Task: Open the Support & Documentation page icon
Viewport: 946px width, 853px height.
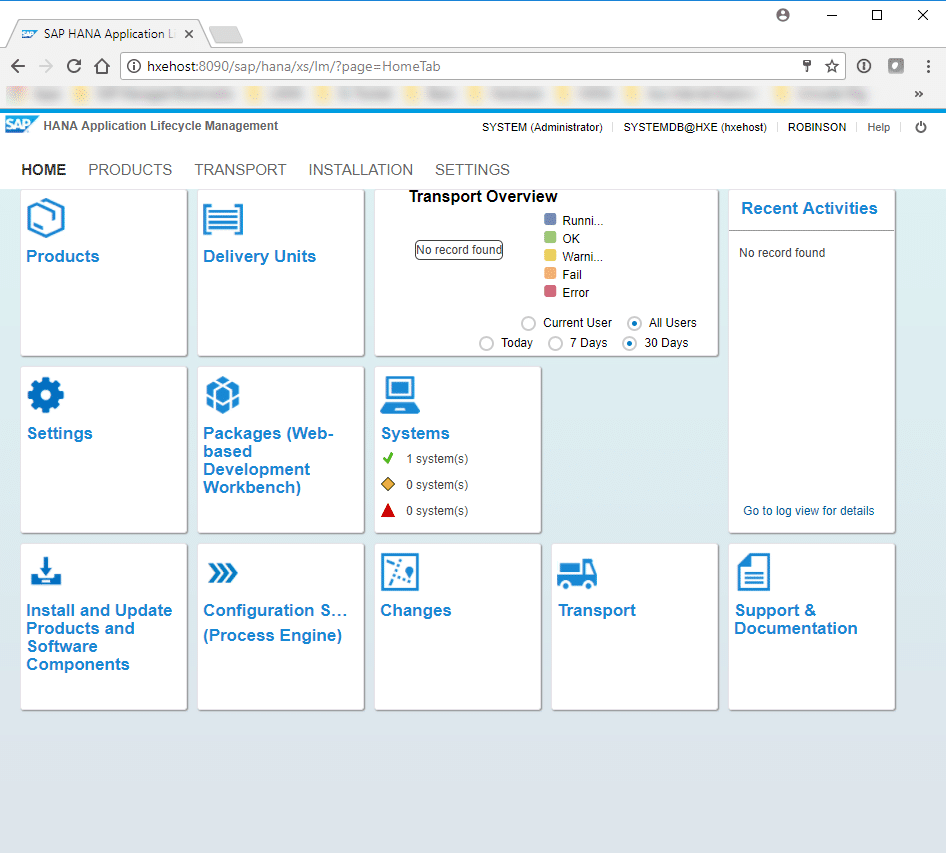Action: (x=753, y=572)
